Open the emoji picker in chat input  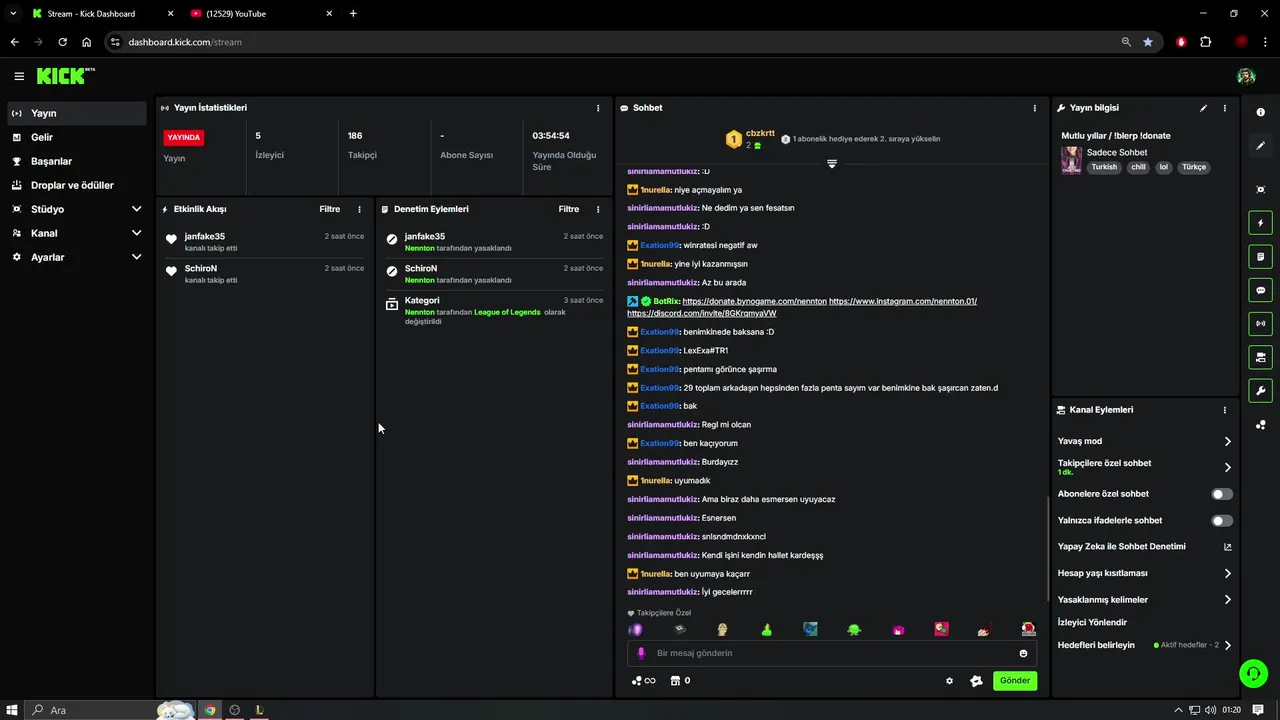pos(1023,653)
